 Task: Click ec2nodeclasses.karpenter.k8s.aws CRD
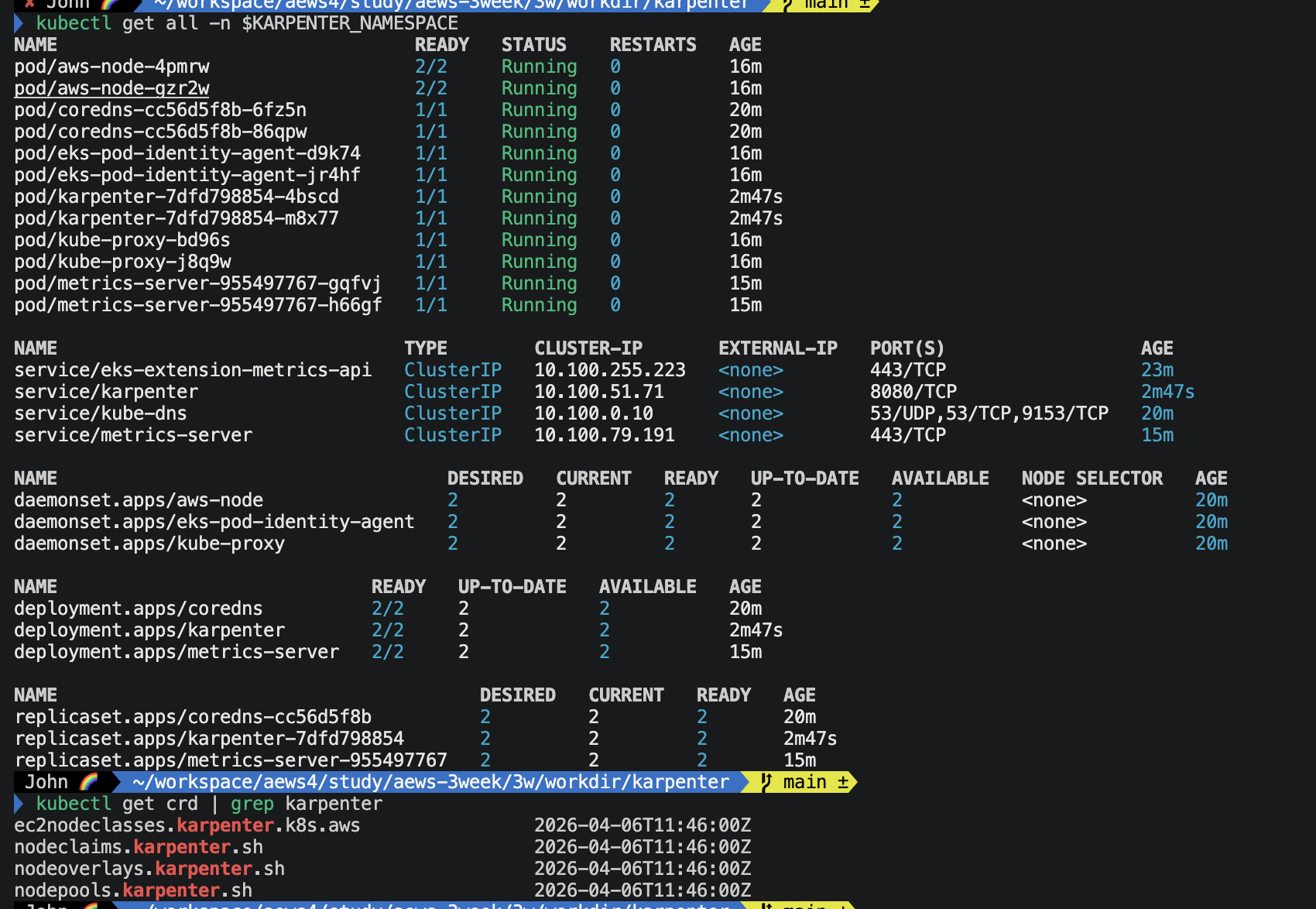coord(187,825)
